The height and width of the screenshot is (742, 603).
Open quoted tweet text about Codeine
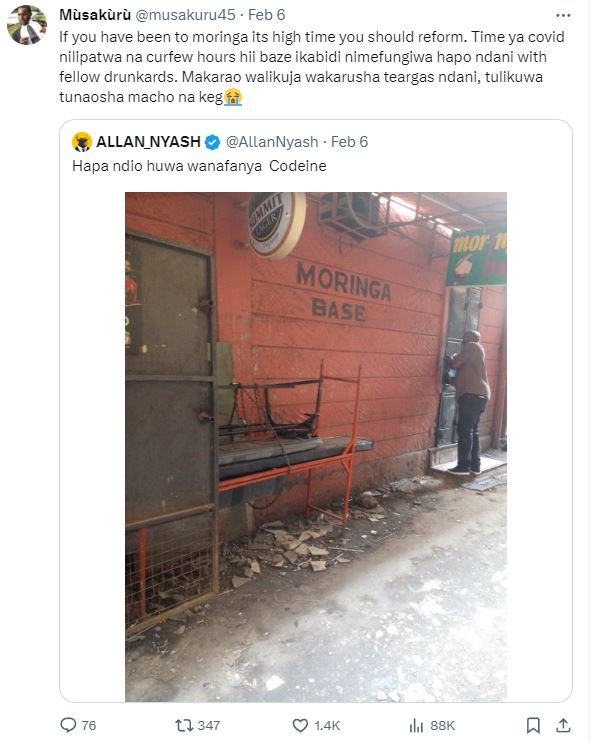[x=199, y=166]
